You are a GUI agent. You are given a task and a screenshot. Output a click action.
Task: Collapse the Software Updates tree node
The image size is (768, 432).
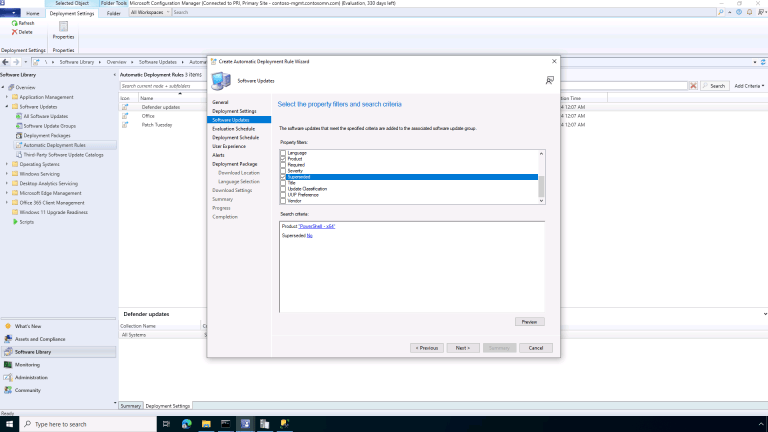pyautogui.click(x=7, y=106)
